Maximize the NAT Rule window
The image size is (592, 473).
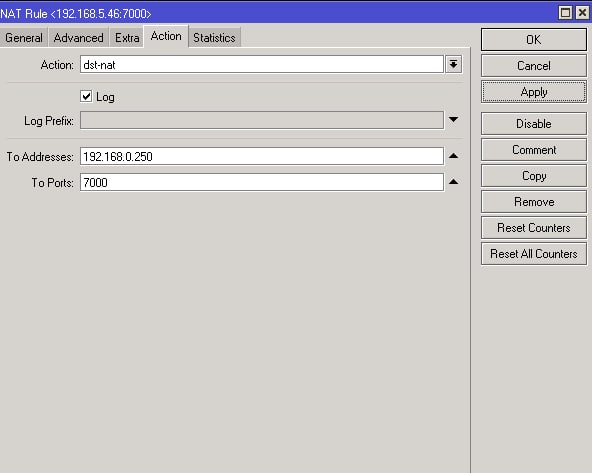pos(565,13)
